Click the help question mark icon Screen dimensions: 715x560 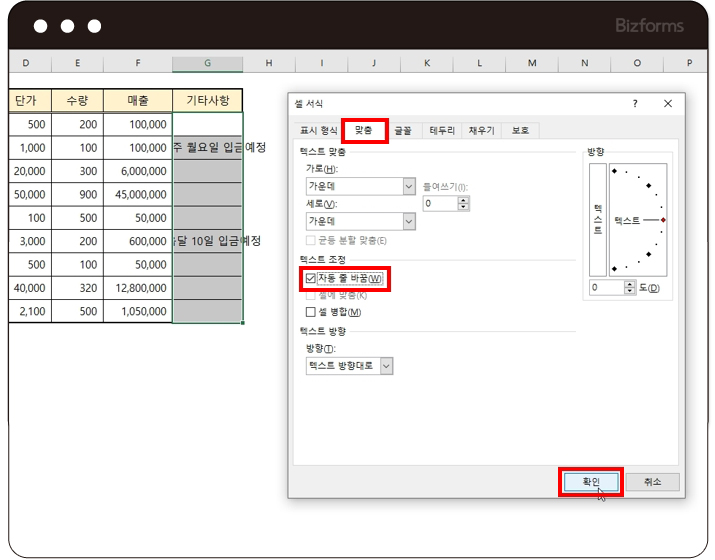(x=635, y=104)
